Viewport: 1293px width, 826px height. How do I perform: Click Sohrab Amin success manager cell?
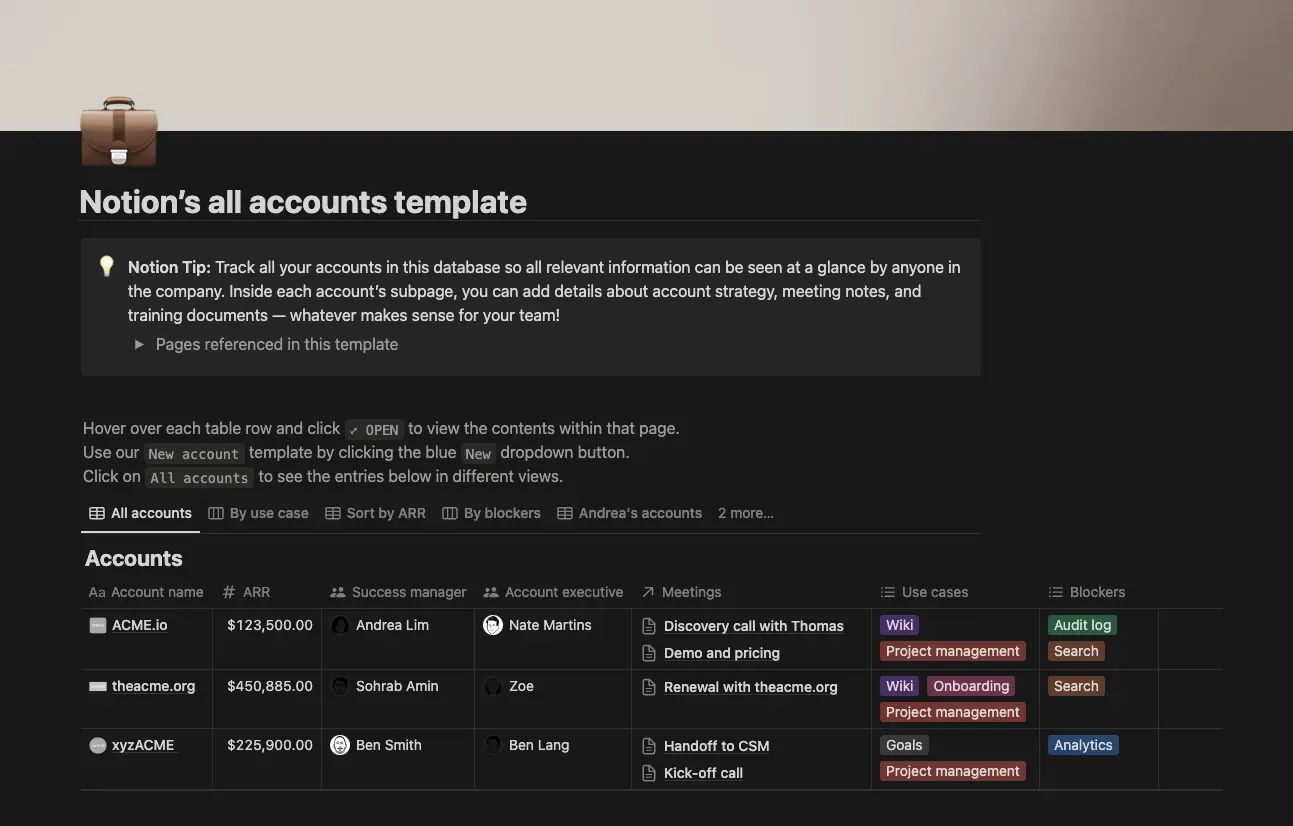coord(398,699)
